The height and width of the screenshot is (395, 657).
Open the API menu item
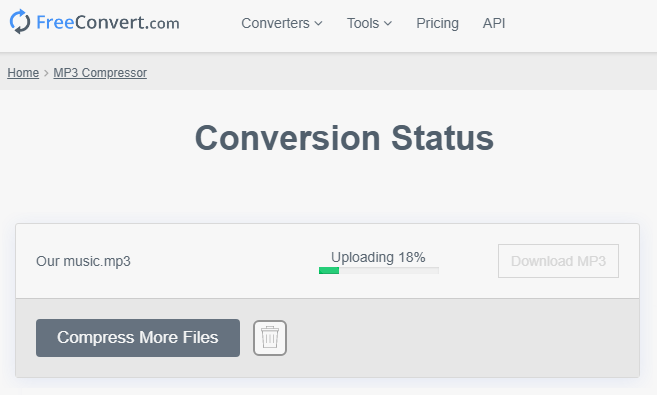point(494,23)
